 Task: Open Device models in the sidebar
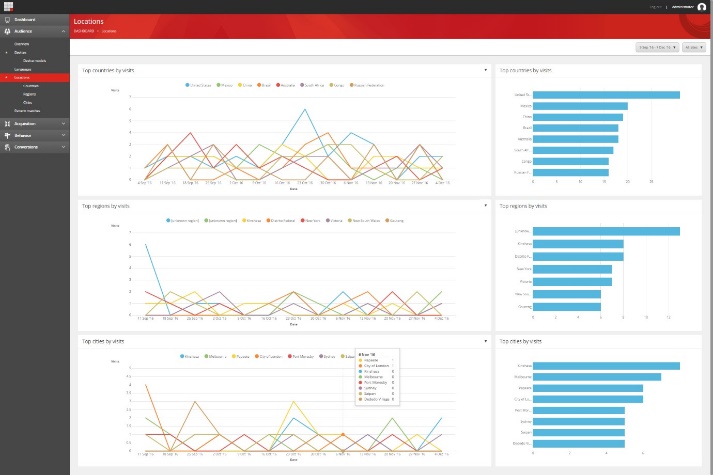35,61
